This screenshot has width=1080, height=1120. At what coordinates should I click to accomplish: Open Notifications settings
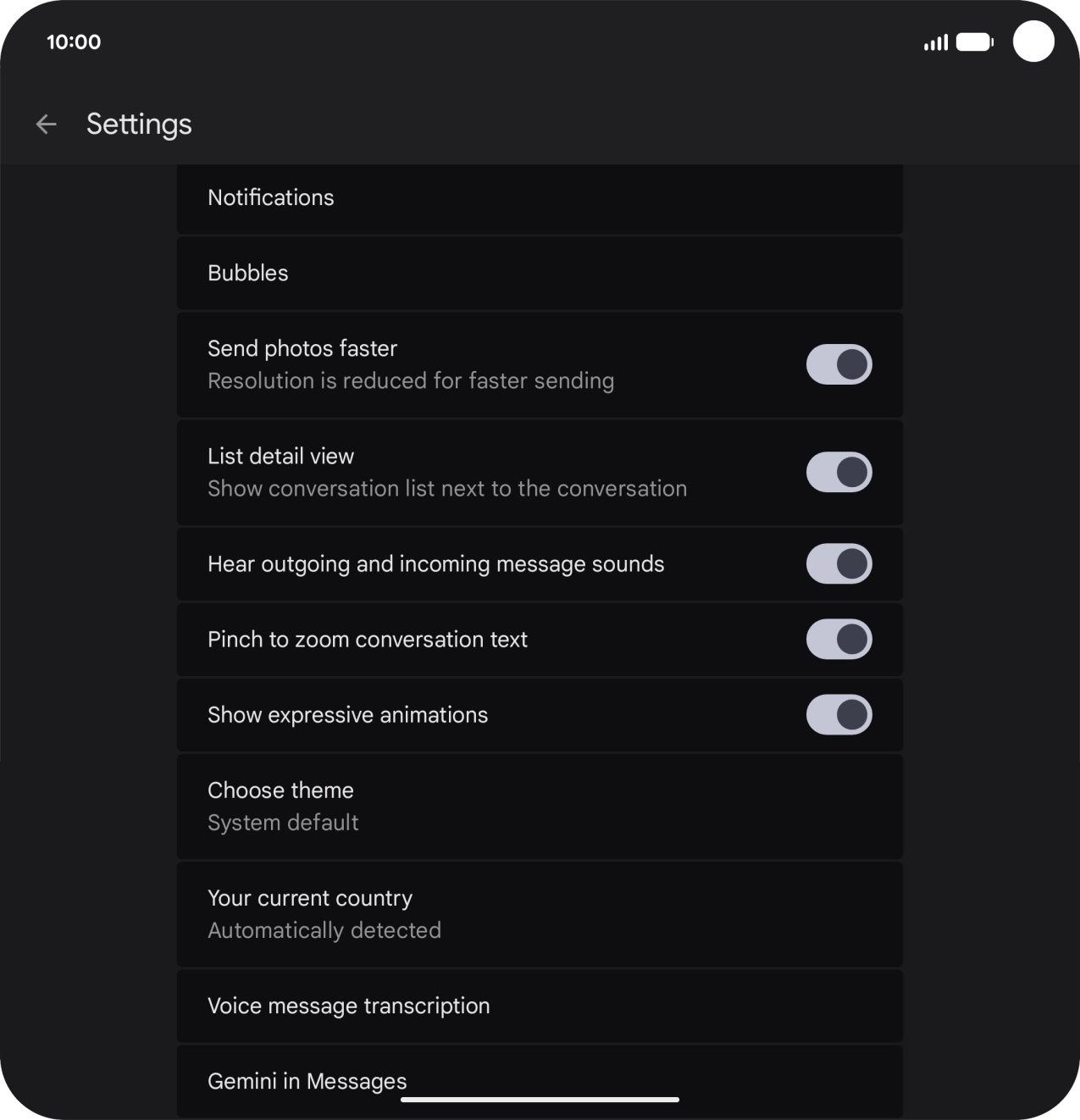pos(540,198)
